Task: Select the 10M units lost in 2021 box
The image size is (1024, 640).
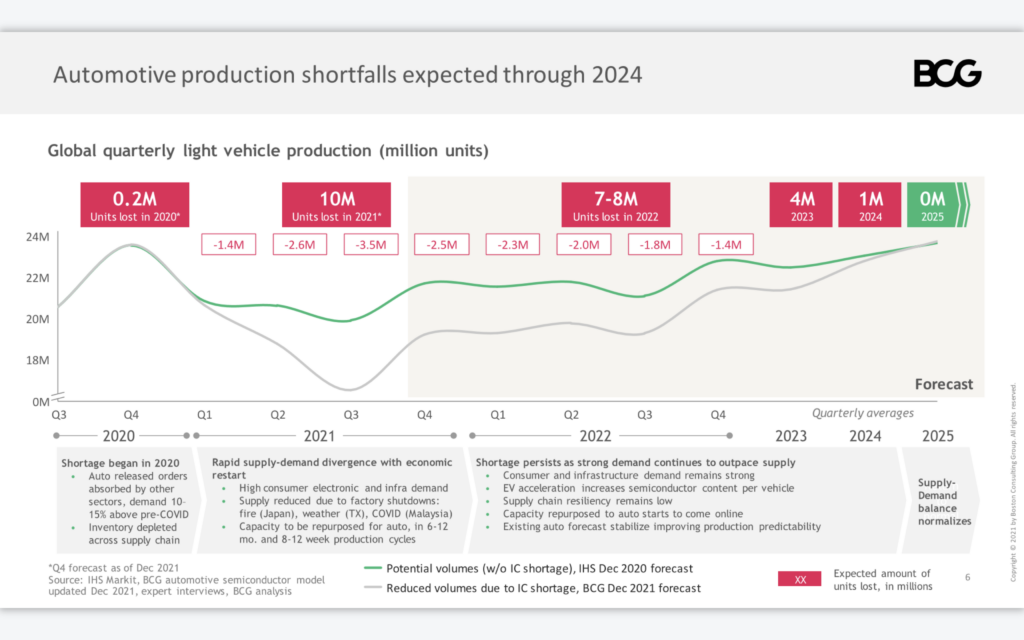Action: [336, 205]
